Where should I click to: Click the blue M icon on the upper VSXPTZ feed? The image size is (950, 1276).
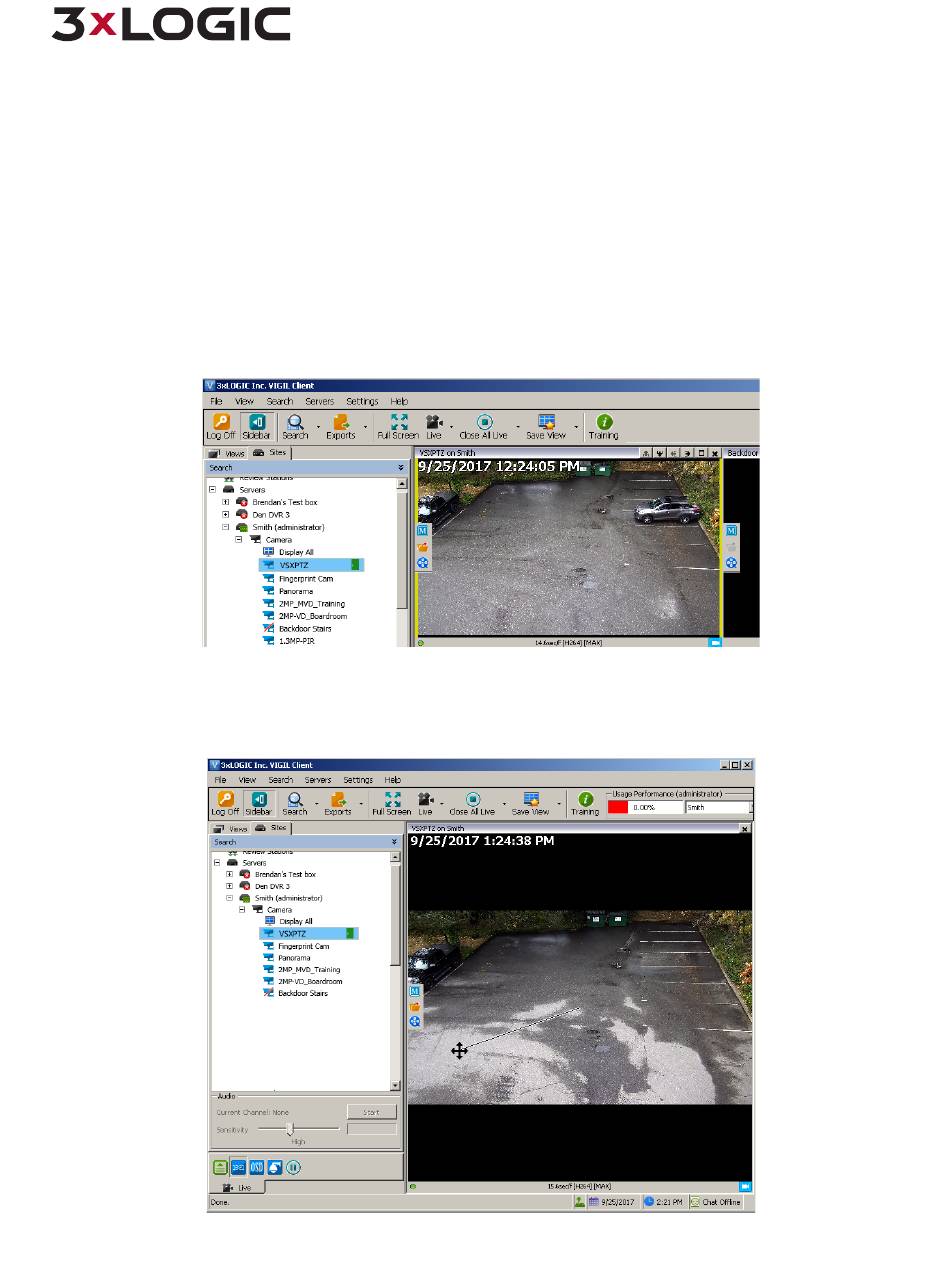tap(422, 530)
